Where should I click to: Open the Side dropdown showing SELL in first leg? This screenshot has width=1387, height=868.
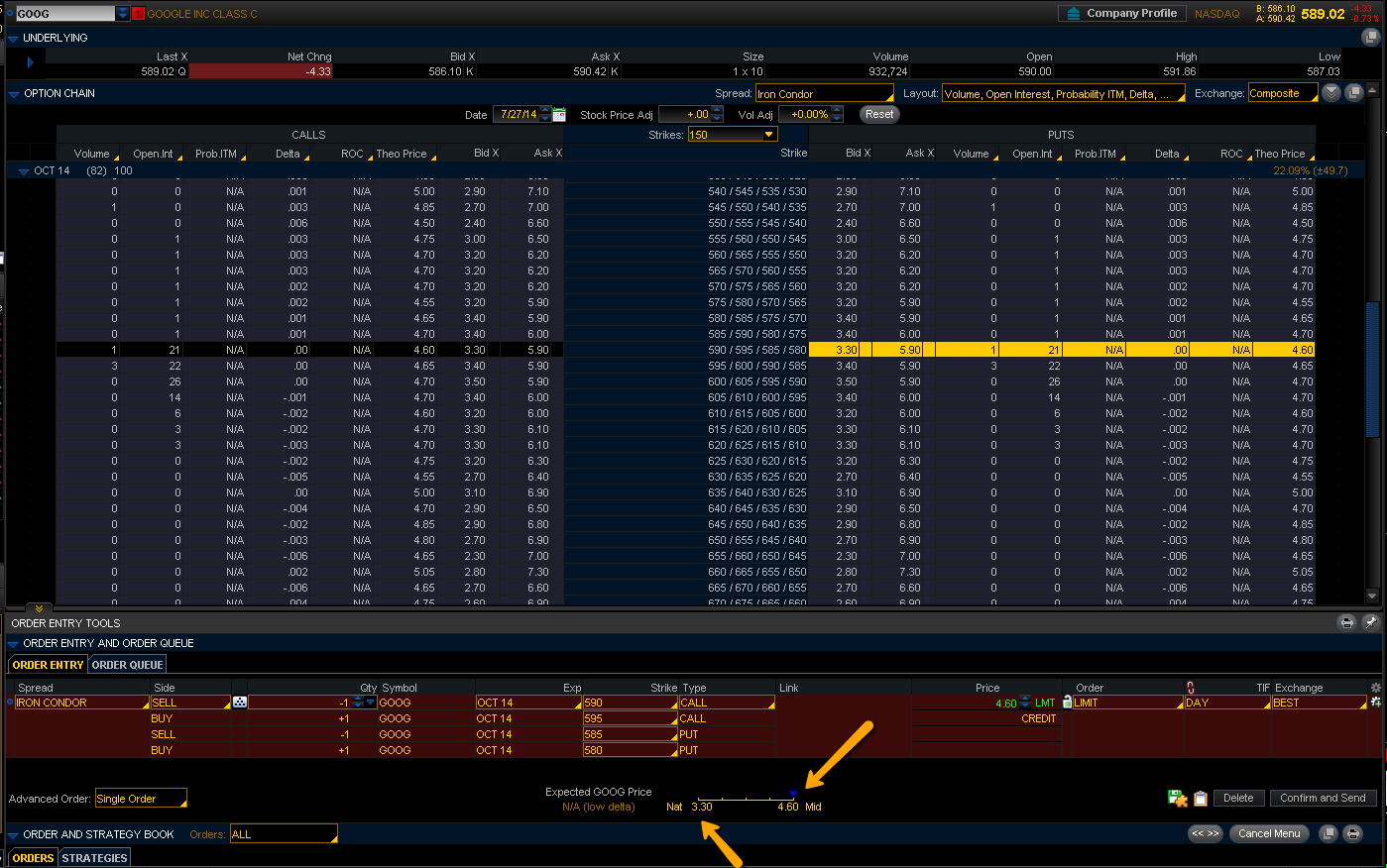point(190,703)
